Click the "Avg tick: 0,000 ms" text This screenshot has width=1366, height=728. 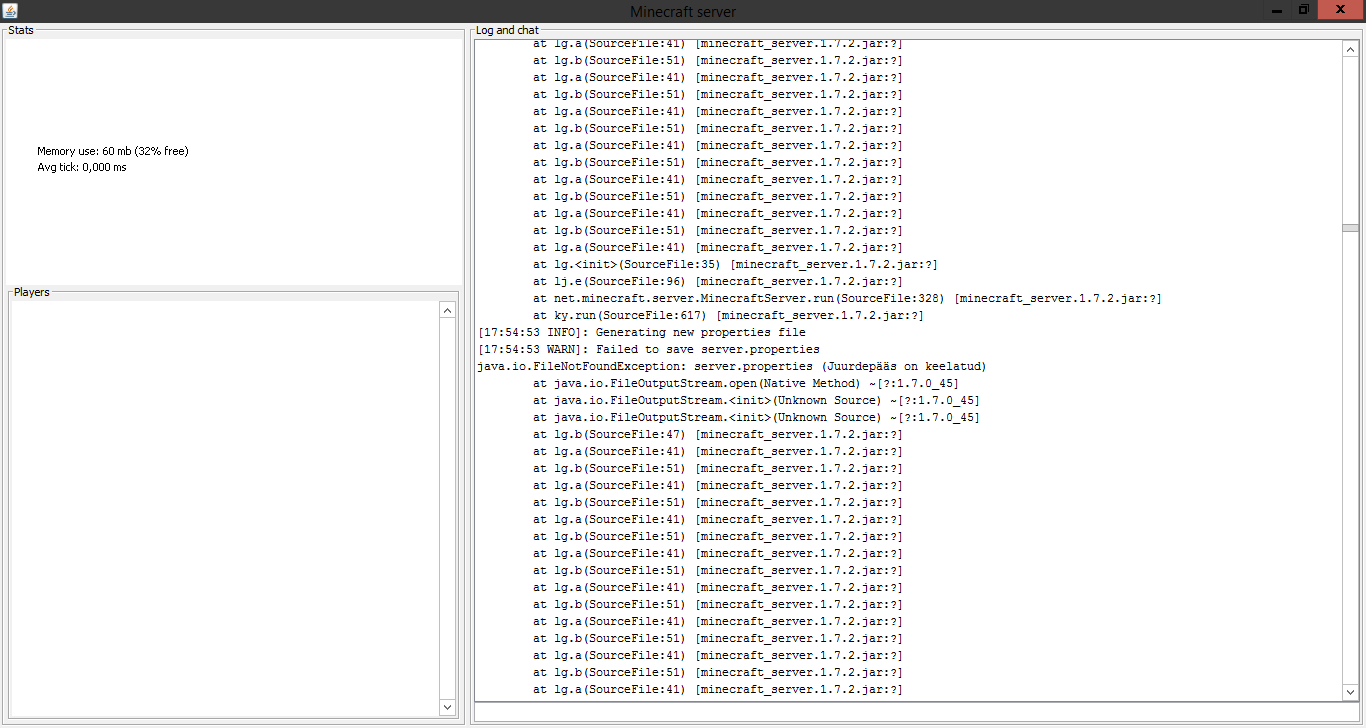82,167
